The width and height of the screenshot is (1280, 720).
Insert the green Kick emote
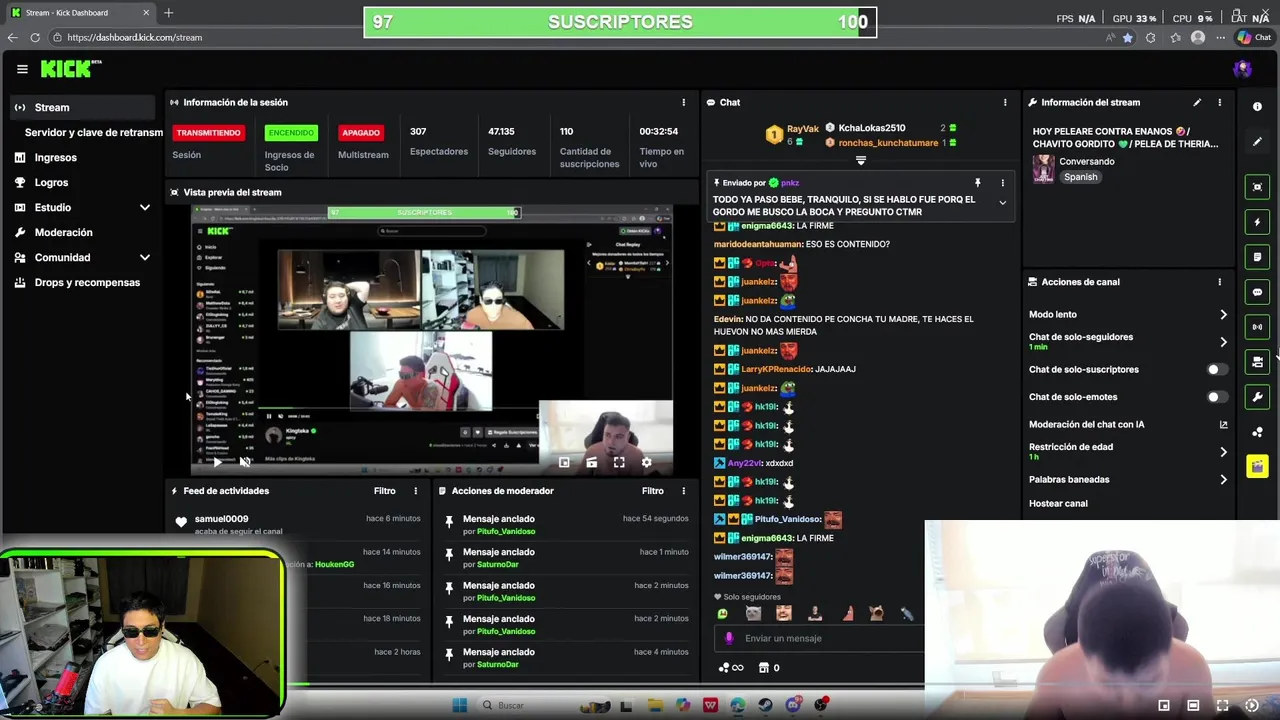pos(722,614)
